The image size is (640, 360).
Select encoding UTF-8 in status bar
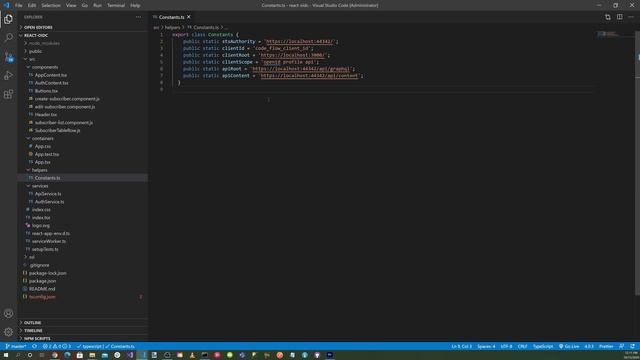coord(506,346)
